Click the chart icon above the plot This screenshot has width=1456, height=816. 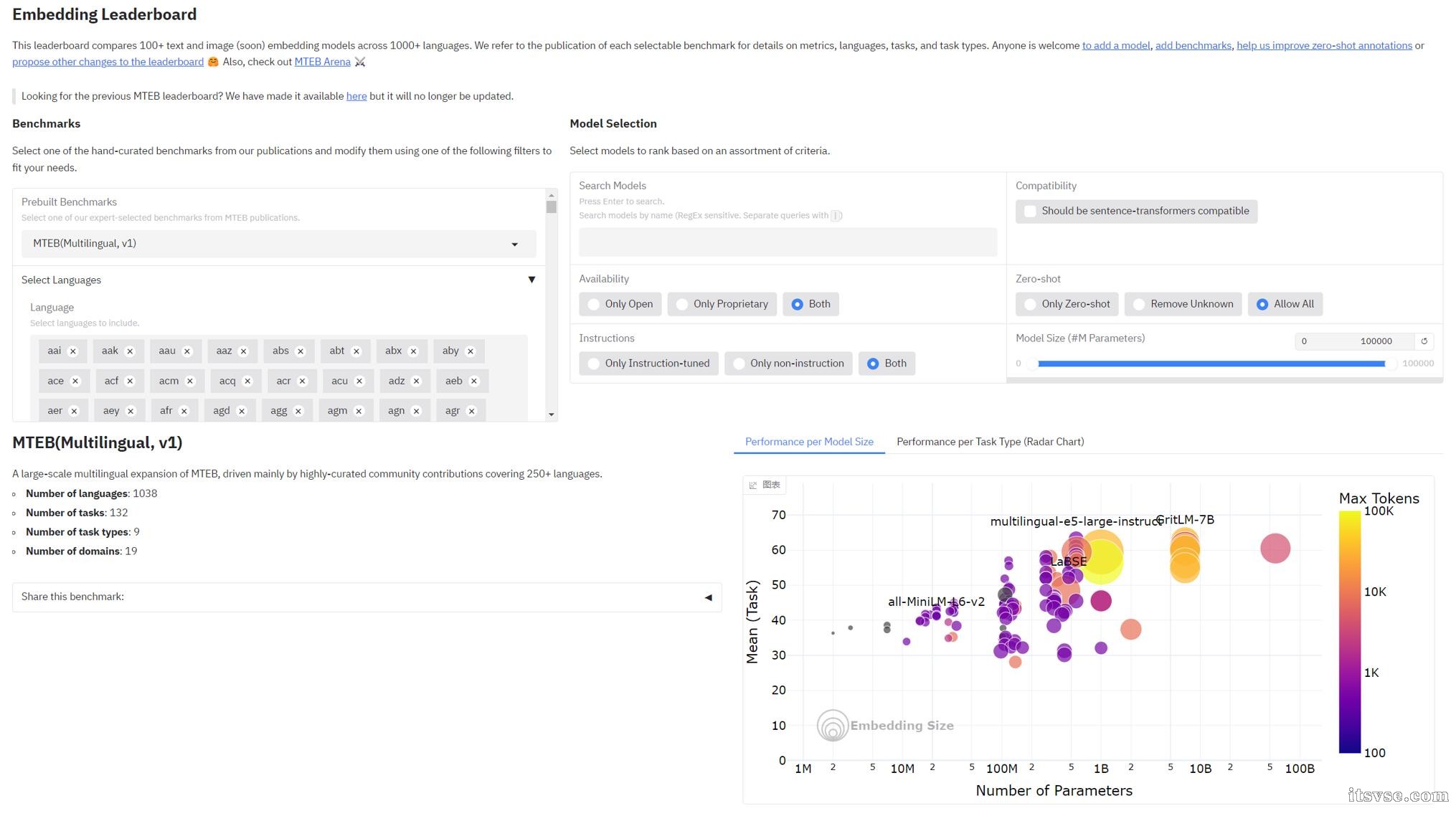pyautogui.click(x=753, y=485)
